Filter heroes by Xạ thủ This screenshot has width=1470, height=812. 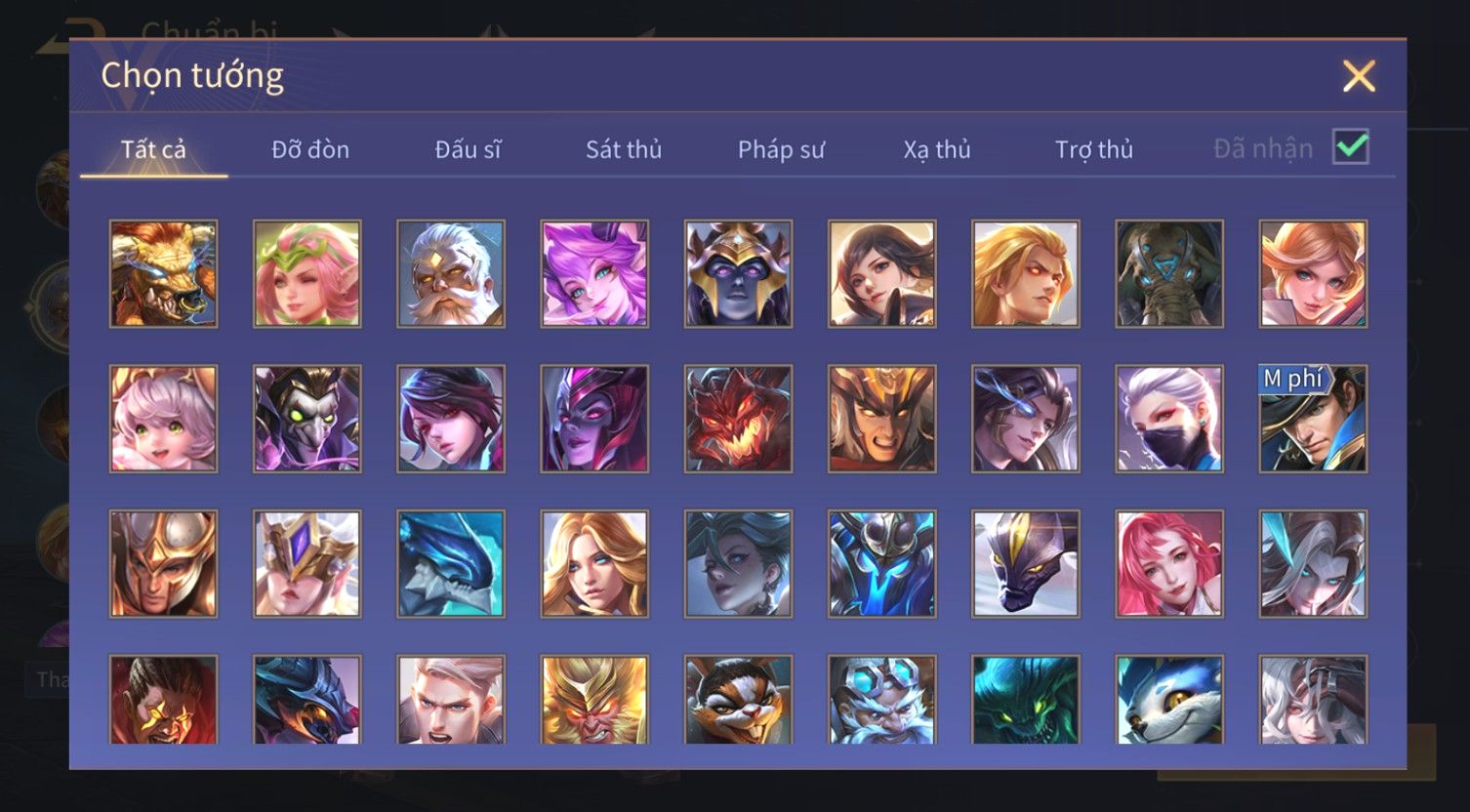937,149
